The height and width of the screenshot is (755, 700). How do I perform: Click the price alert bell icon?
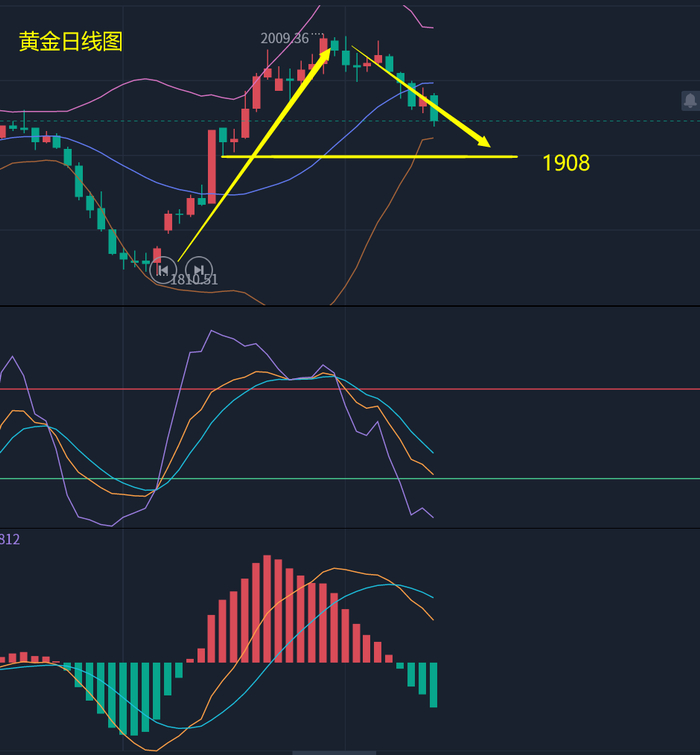point(690,101)
